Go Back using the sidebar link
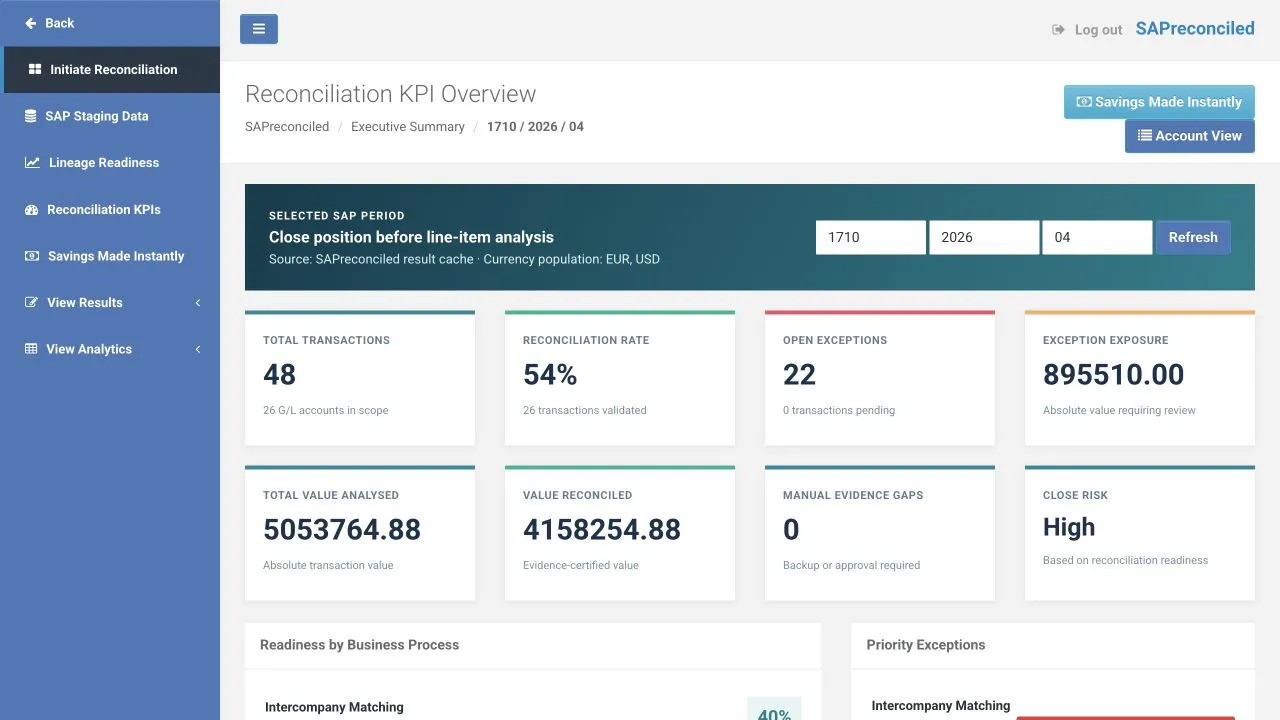This screenshot has height=720, width=1280. [x=110, y=23]
